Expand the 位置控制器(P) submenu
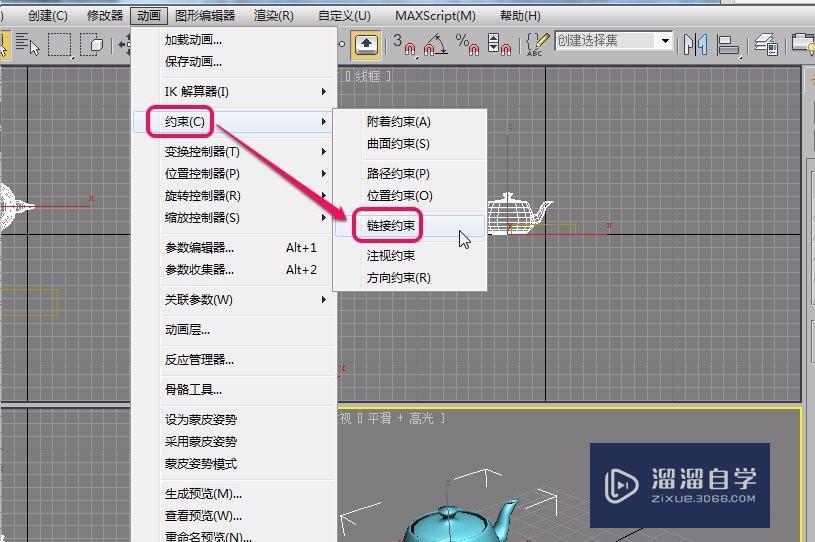This screenshot has width=815, height=542. click(x=234, y=174)
